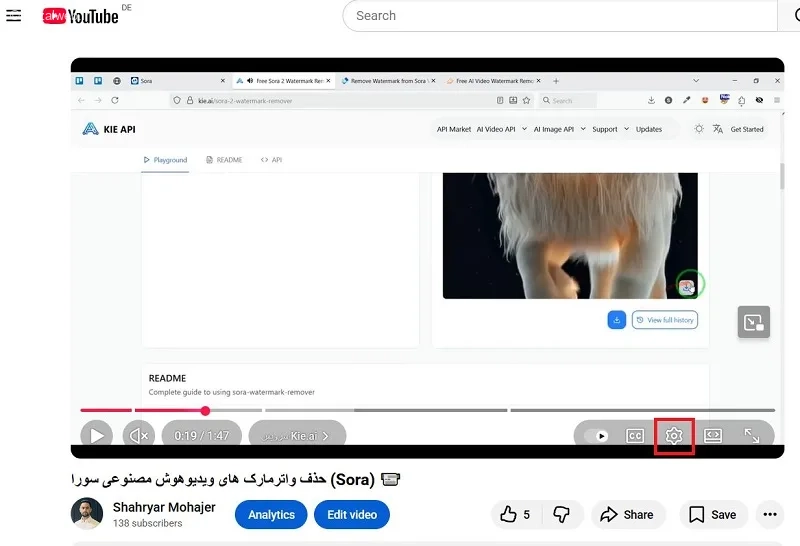Click the browser back arrow in video
800x546 pixels.
(81, 101)
